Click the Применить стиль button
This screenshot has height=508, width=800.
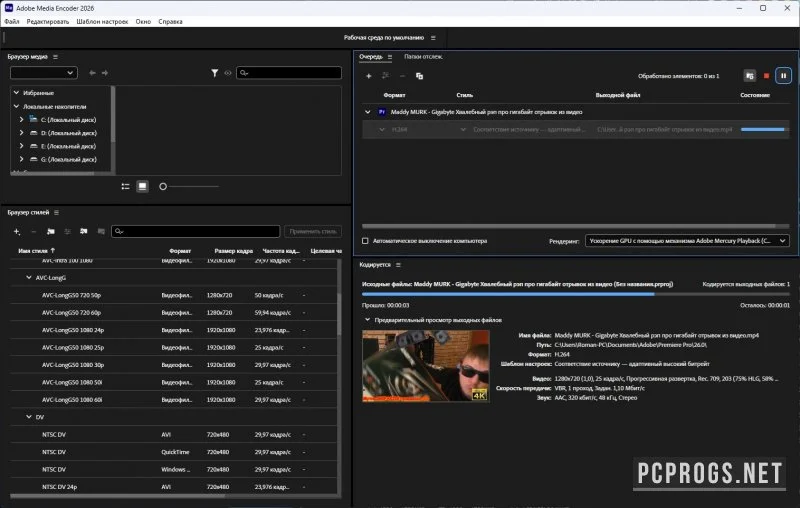click(313, 232)
